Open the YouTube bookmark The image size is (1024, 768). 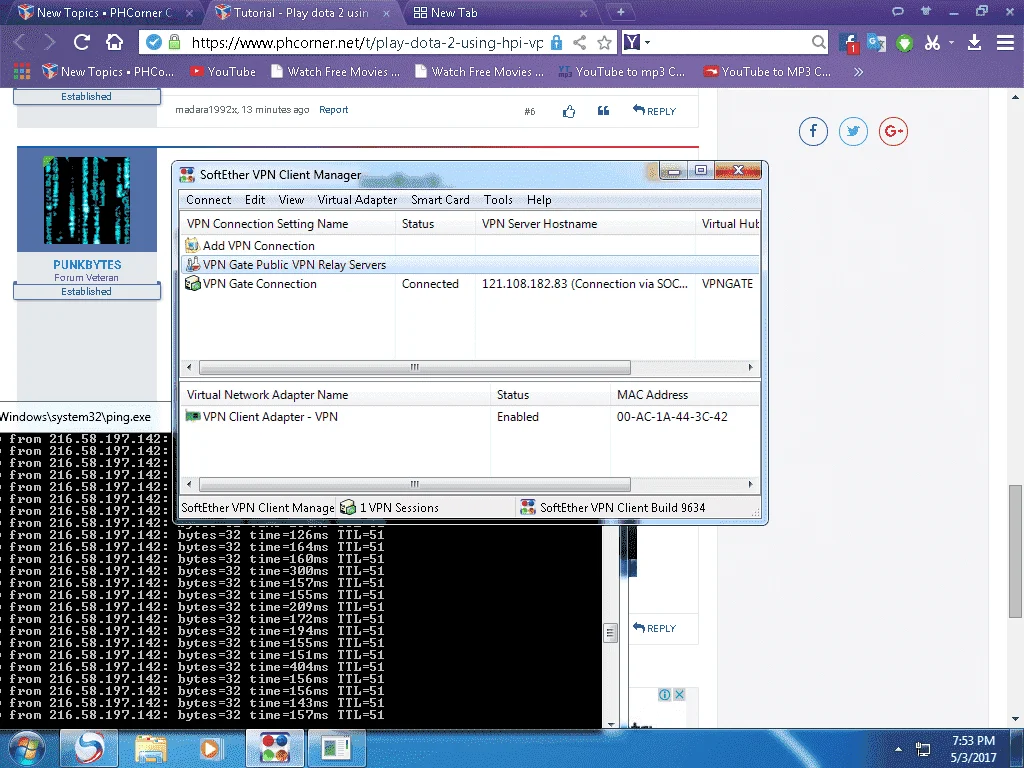(223, 72)
